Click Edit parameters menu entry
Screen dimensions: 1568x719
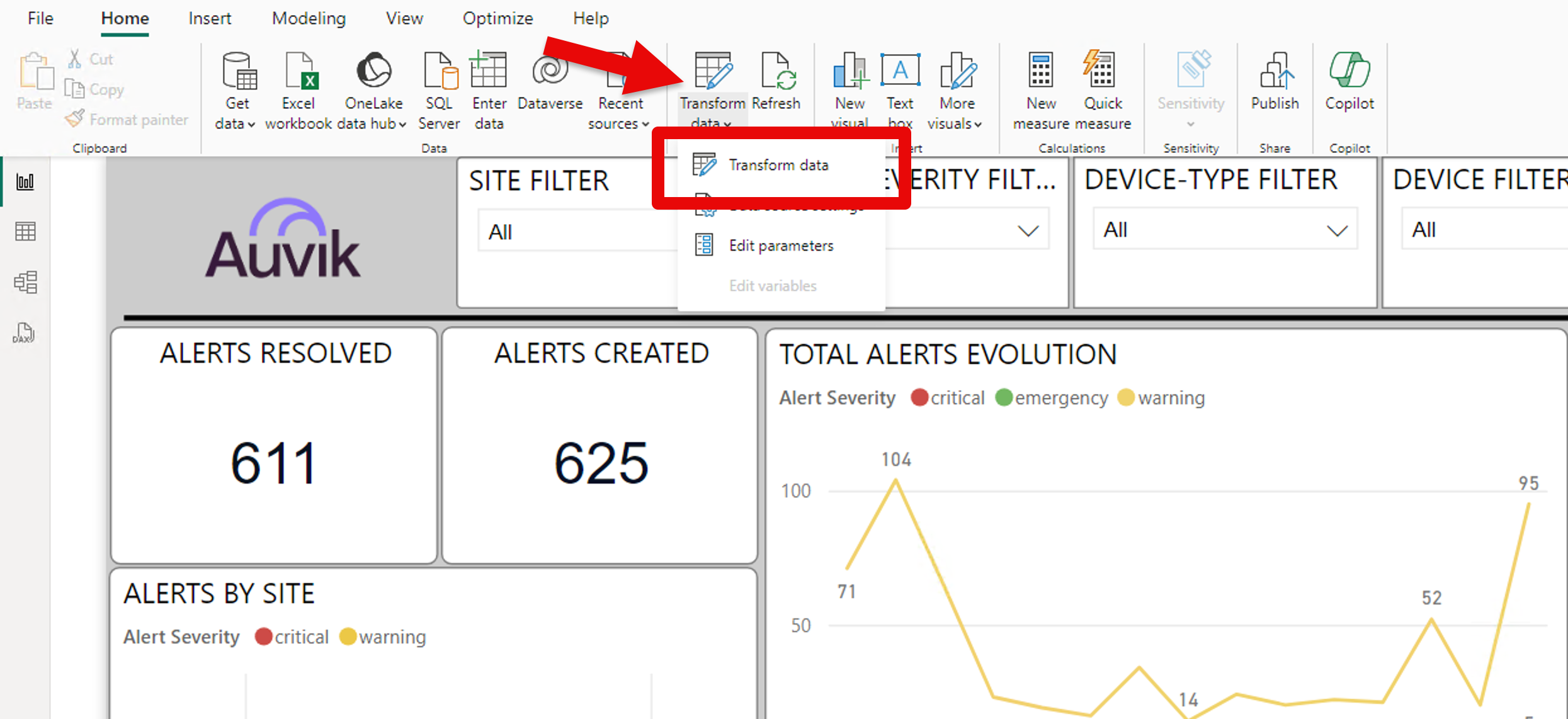pos(781,246)
